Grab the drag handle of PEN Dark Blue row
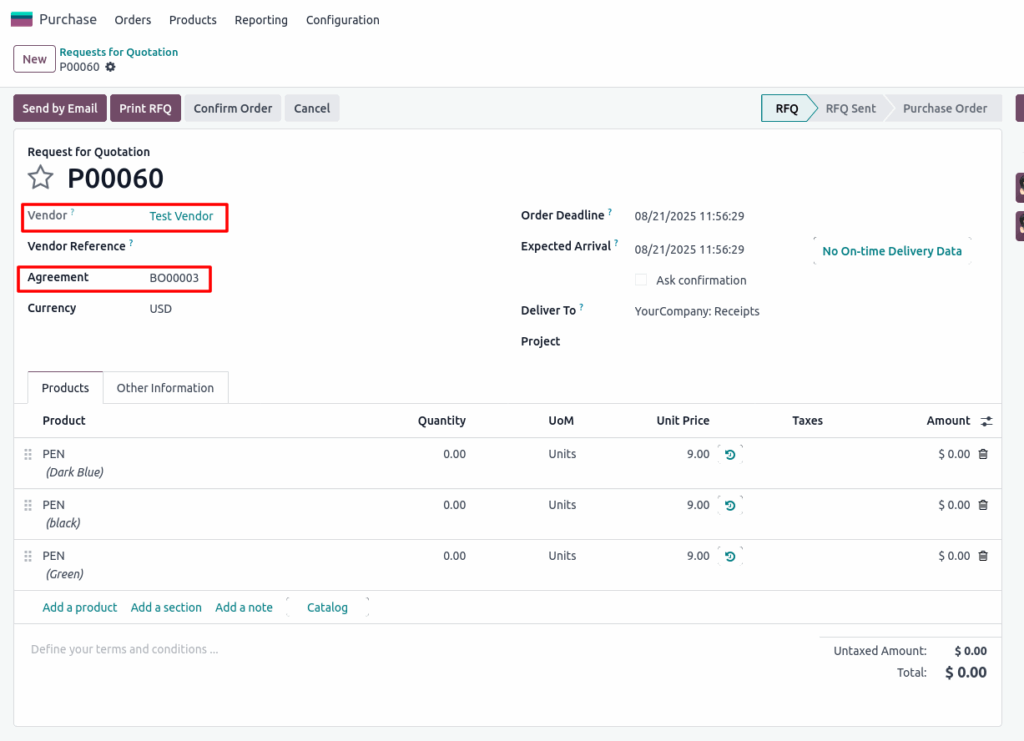Screen dimensions: 1024x741 pos(28,454)
